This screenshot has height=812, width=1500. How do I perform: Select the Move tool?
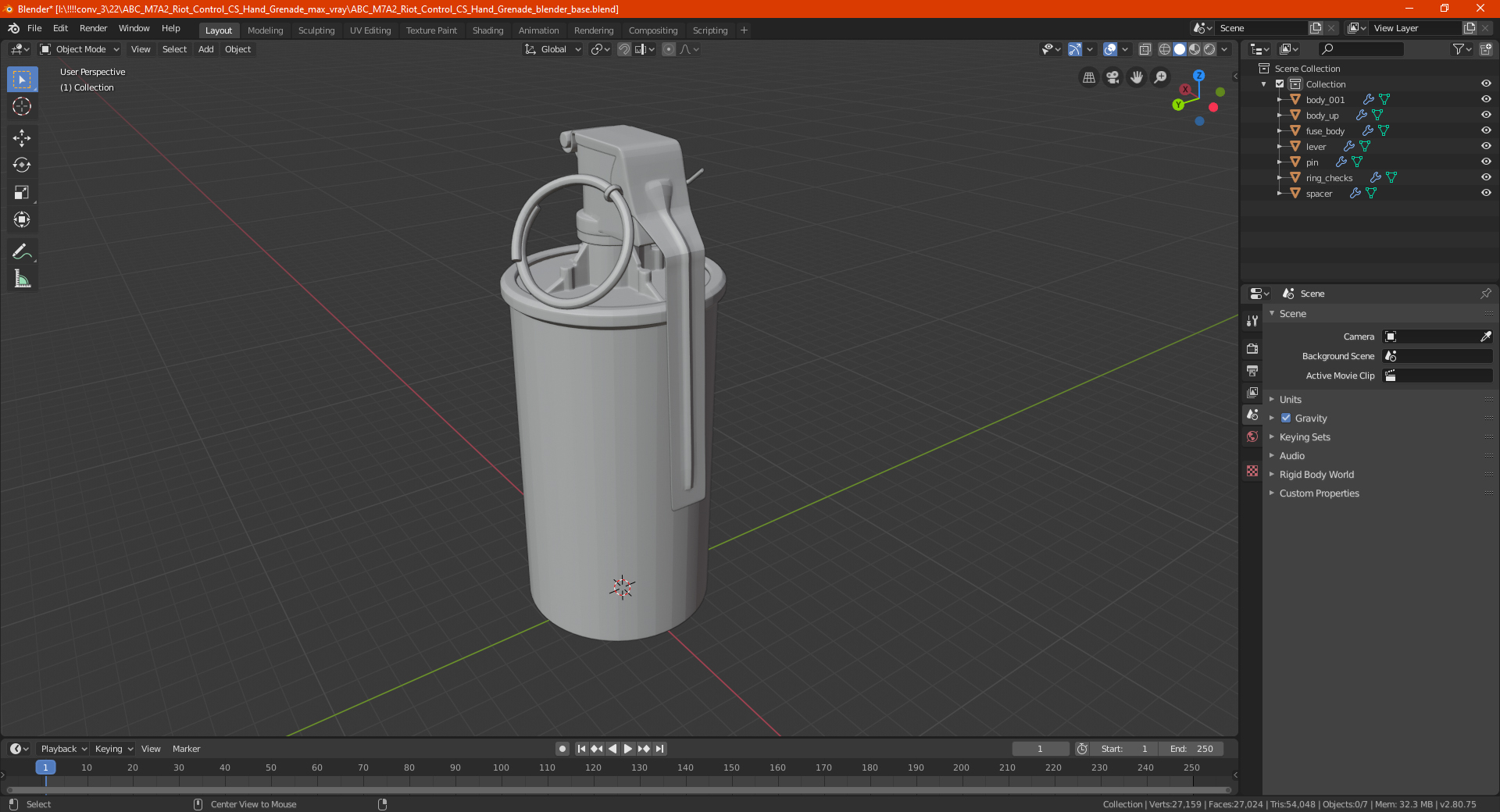22,138
